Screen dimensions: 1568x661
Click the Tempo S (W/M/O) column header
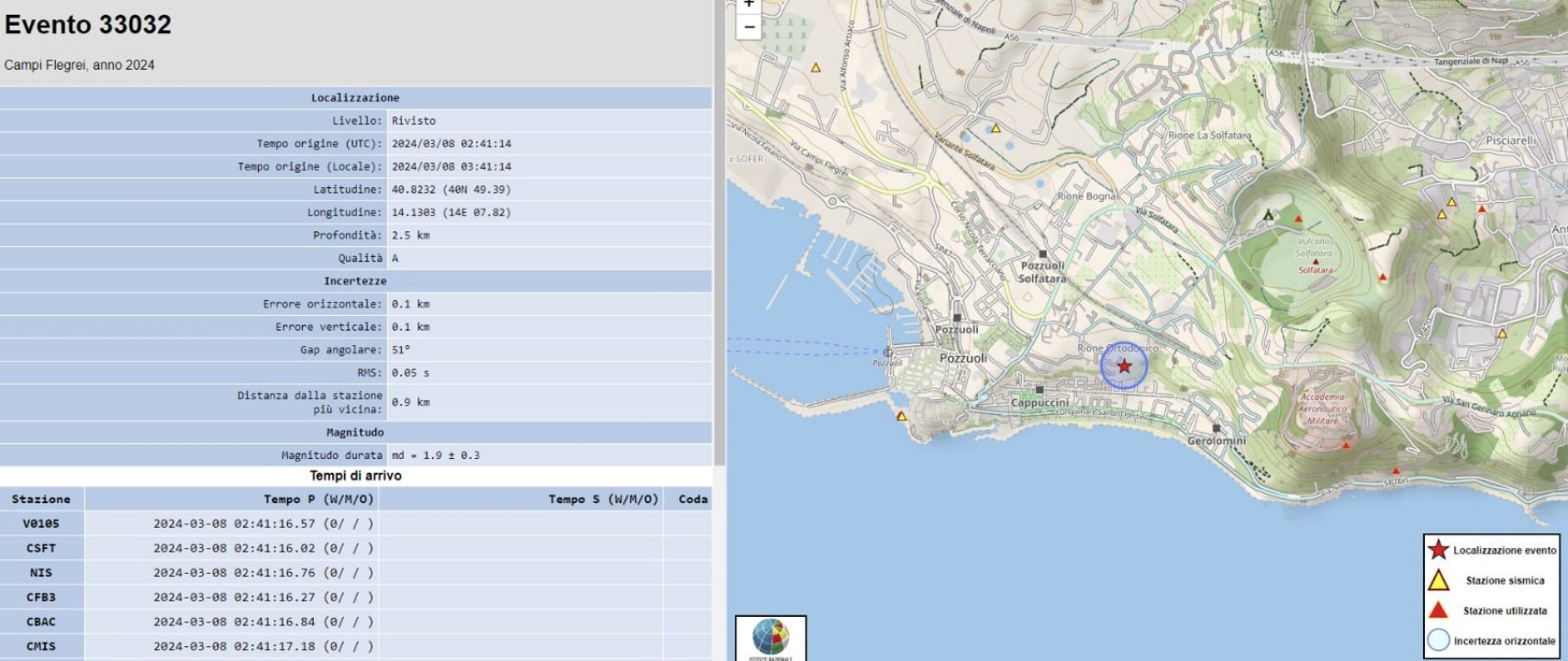point(520,499)
